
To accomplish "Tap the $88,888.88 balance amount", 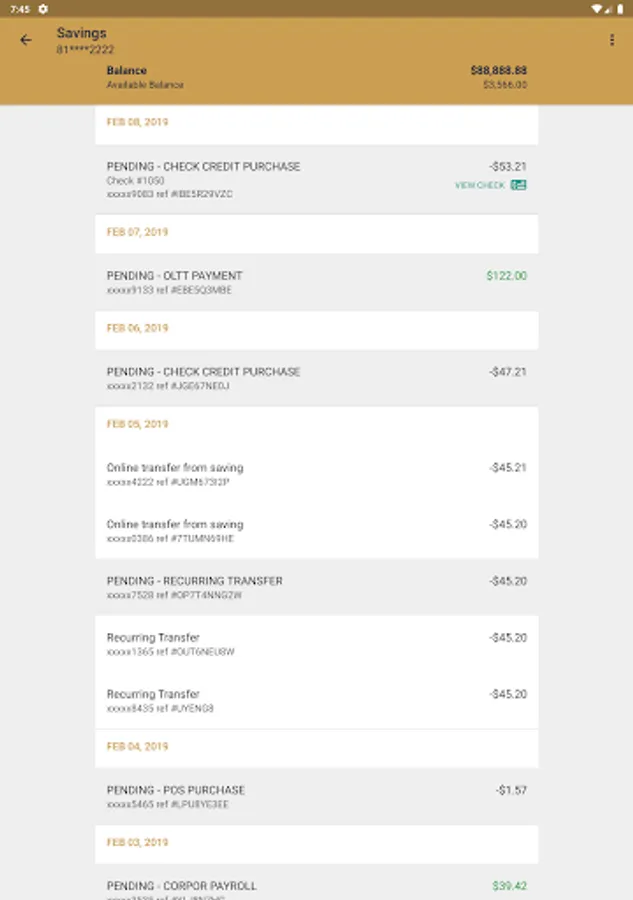I will click(x=498, y=71).
